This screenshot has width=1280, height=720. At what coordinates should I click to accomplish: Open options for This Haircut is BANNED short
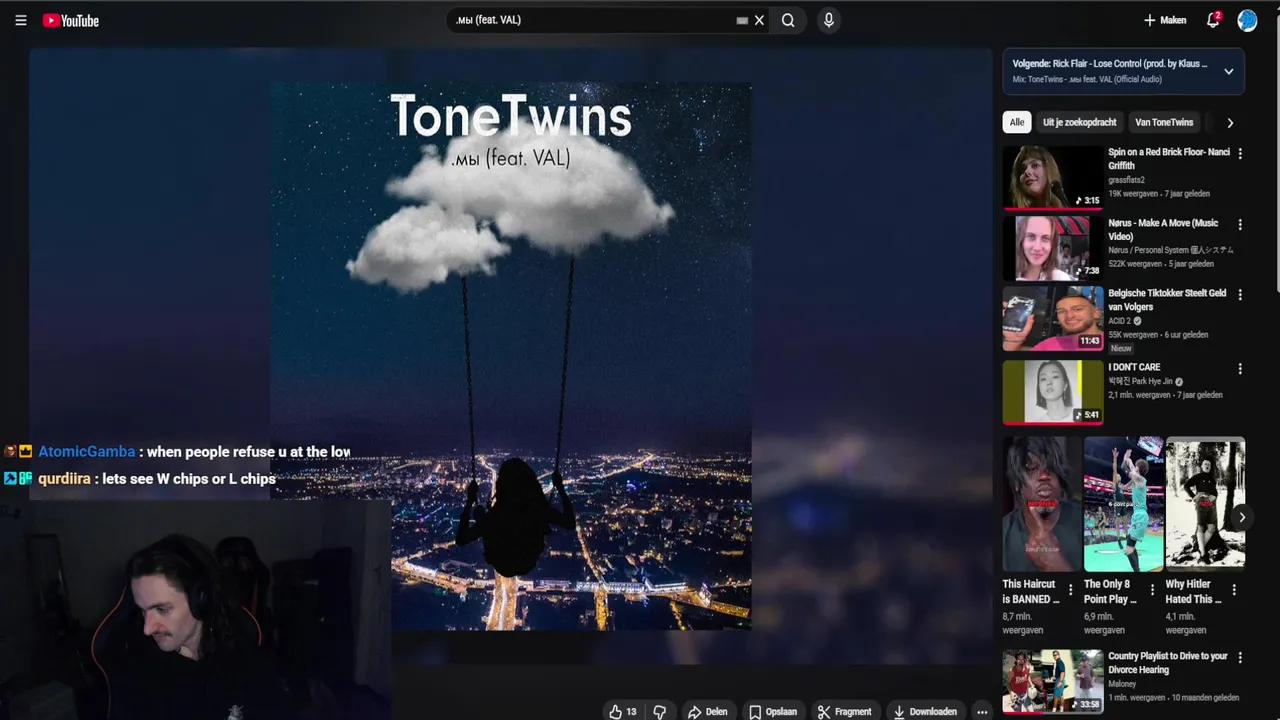pyautogui.click(x=1071, y=590)
